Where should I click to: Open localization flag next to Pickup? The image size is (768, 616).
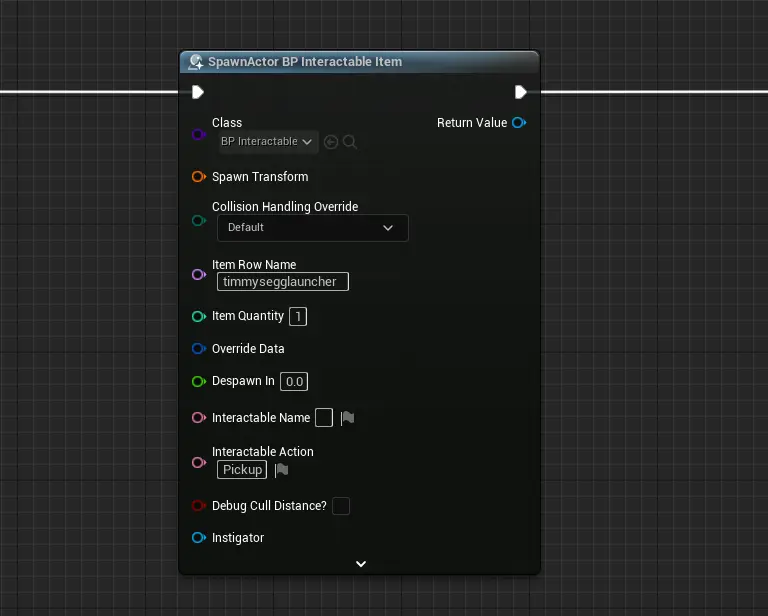(x=282, y=470)
